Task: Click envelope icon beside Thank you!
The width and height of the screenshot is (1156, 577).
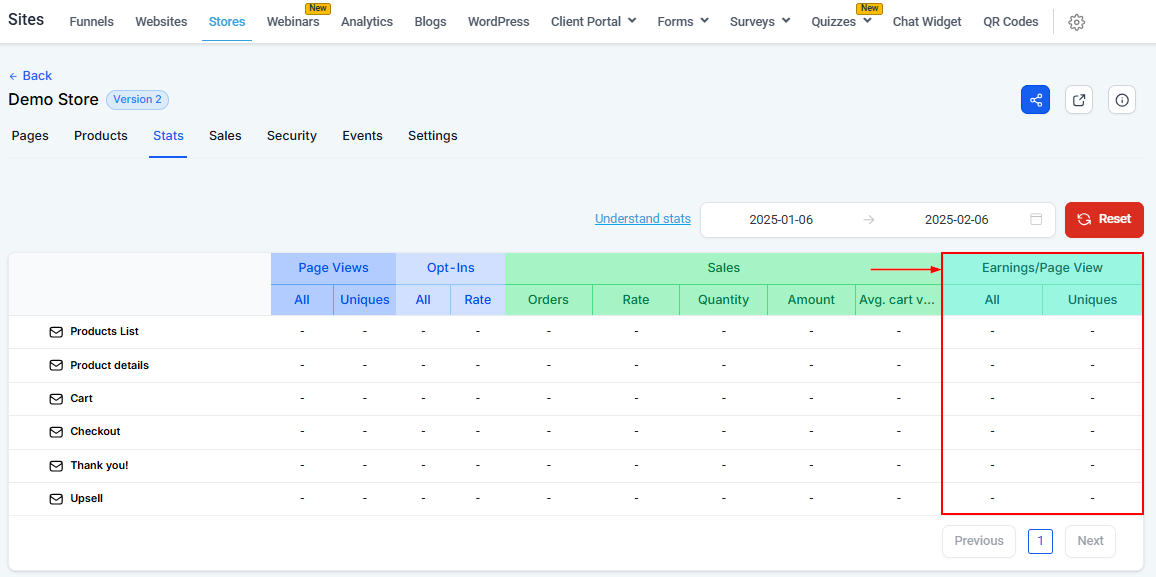Action: pos(56,466)
